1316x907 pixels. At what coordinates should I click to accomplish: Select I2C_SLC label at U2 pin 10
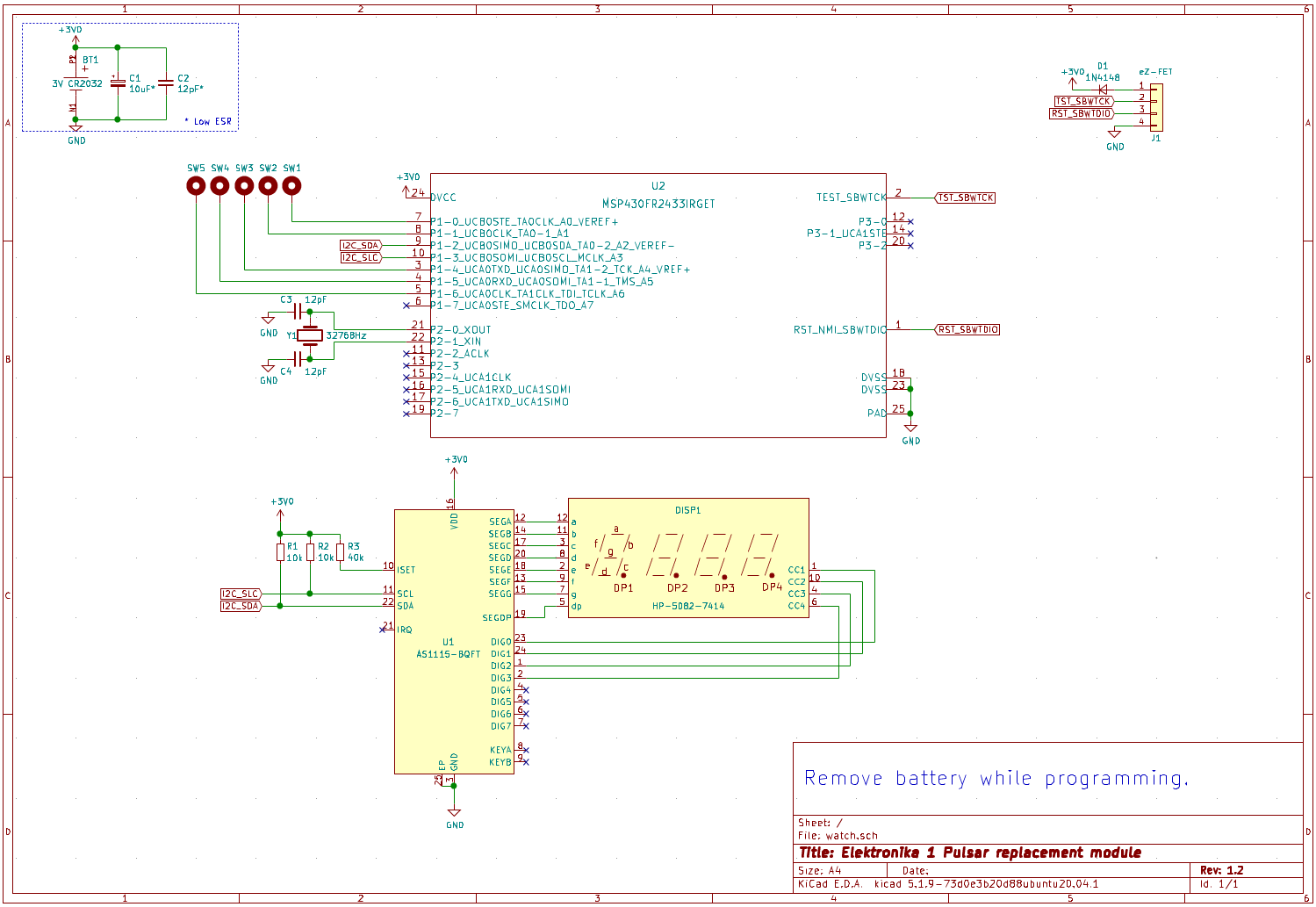tap(361, 257)
